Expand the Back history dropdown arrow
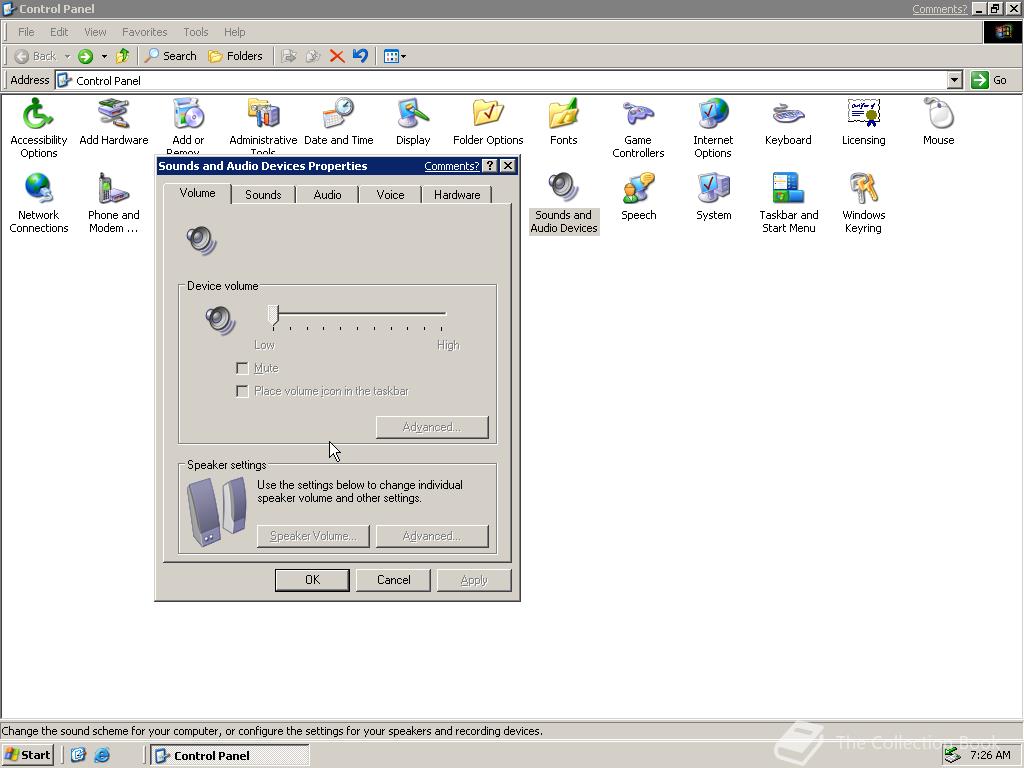Screen dimensions: 1024x768 tap(67, 56)
